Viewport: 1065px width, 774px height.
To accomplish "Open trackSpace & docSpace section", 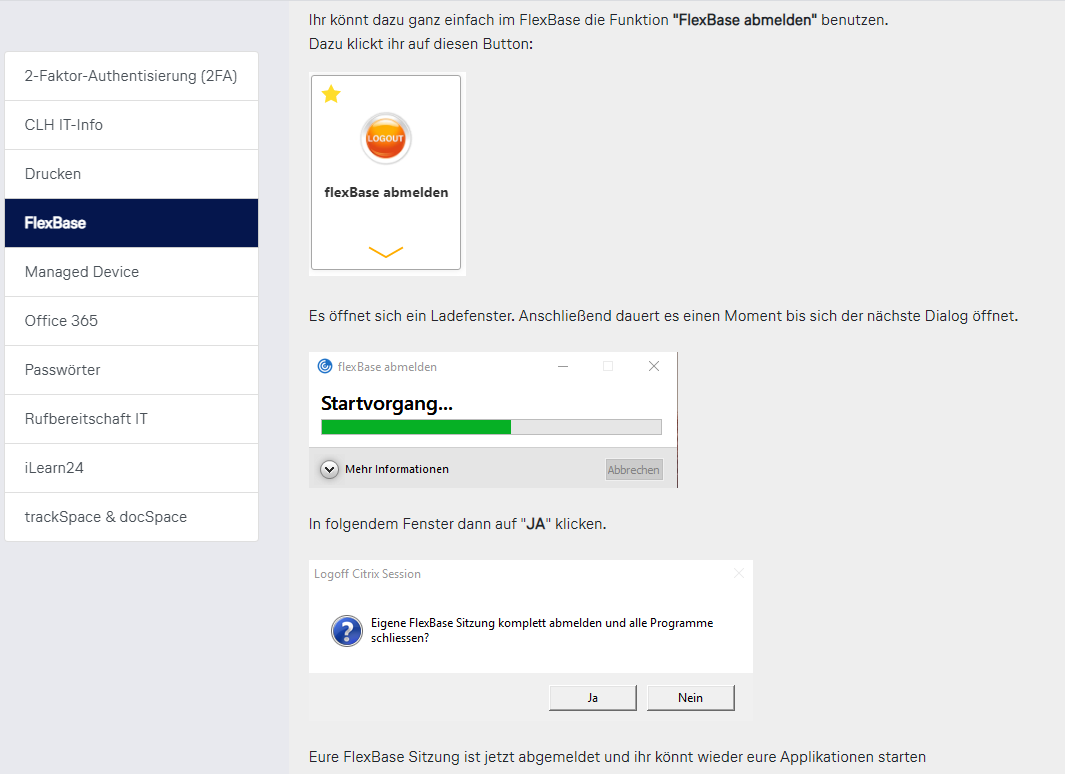I will pyautogui.click(x=131, y=517).
